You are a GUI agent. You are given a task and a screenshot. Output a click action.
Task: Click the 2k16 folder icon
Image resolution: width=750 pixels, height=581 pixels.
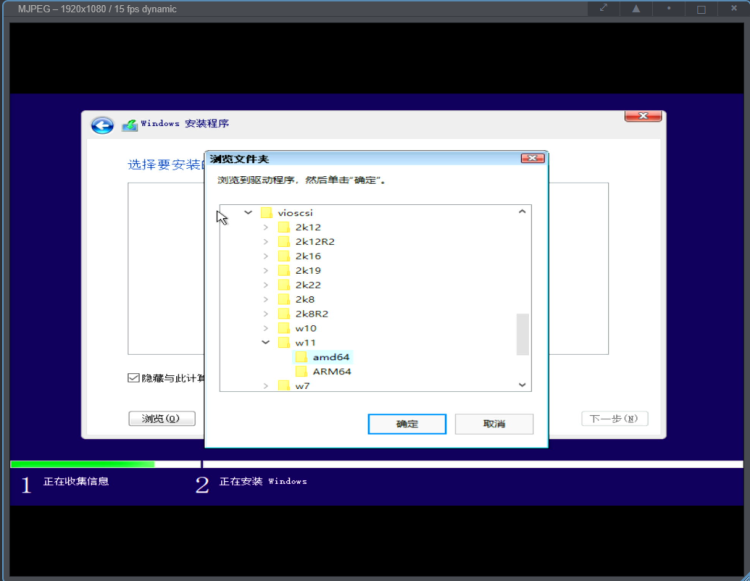284,256
